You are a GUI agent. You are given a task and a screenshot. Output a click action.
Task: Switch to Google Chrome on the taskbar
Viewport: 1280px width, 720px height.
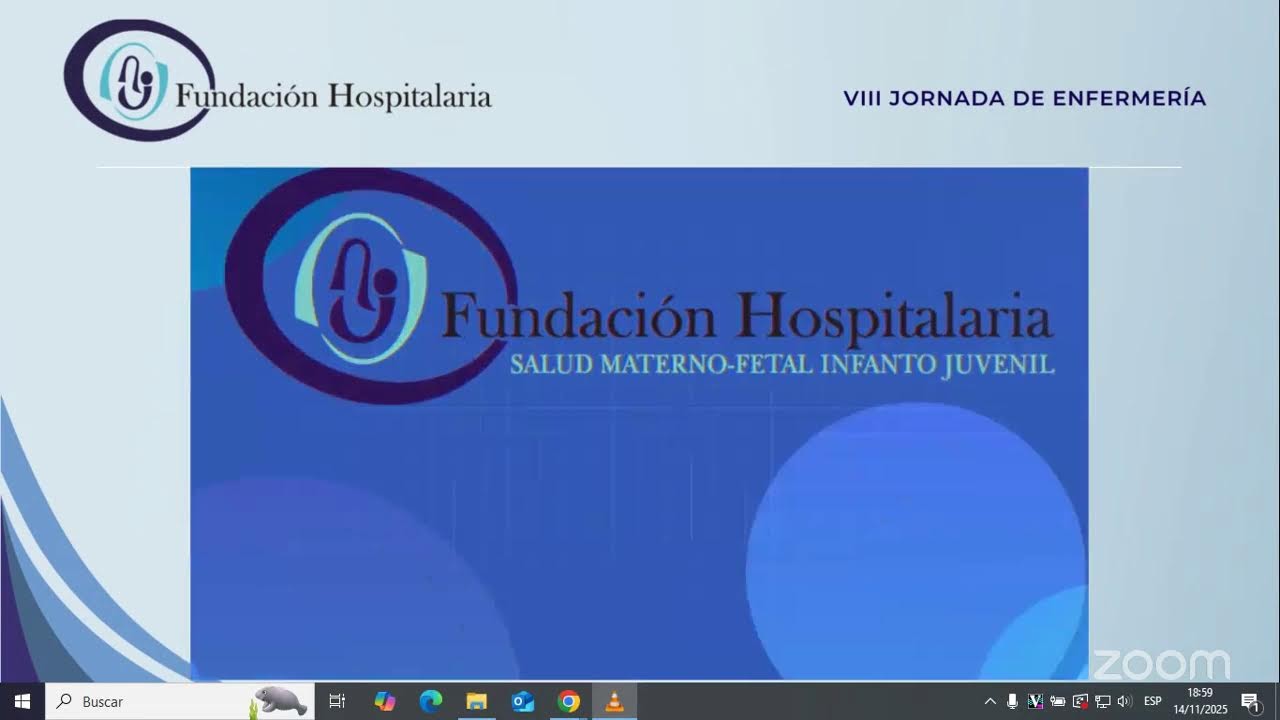tap(569, 701)
